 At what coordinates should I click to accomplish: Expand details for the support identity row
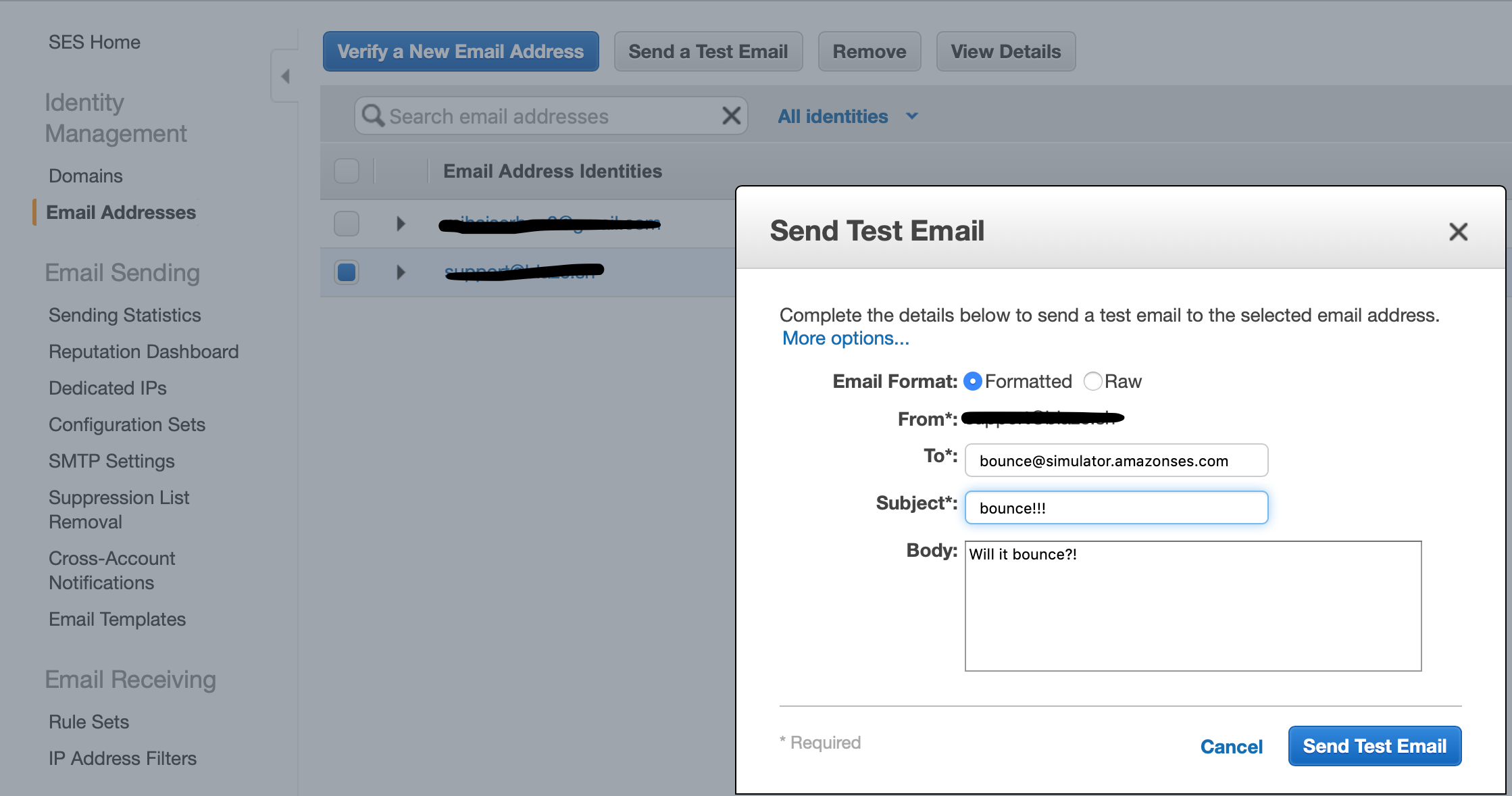pyautogui.click(x=401, y=272)
